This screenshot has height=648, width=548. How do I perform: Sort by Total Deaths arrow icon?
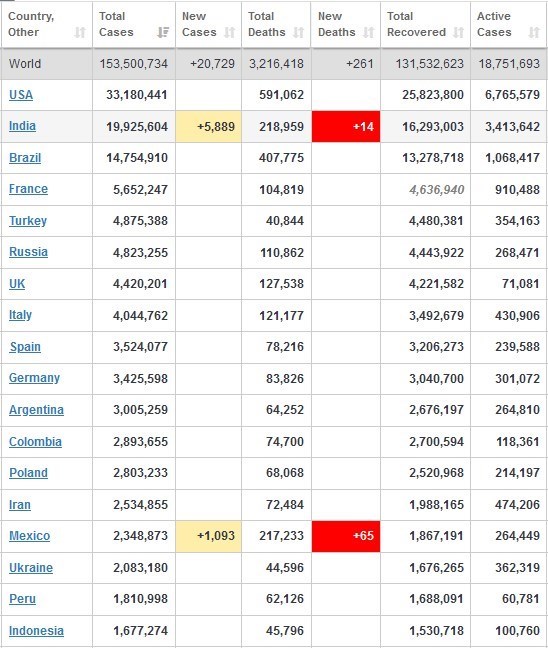click(x=298, y=32)
